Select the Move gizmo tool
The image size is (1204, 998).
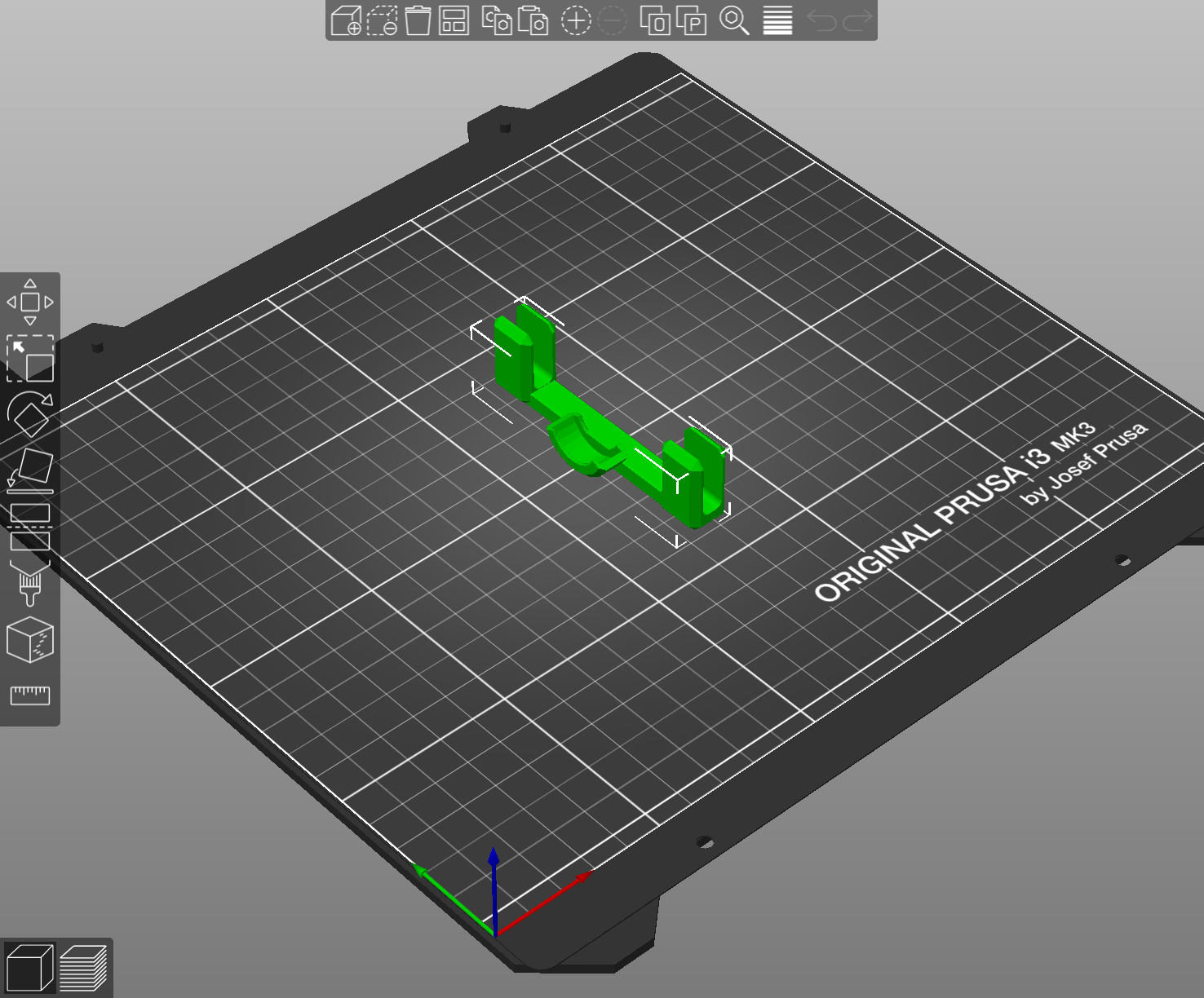click(30, 302)
